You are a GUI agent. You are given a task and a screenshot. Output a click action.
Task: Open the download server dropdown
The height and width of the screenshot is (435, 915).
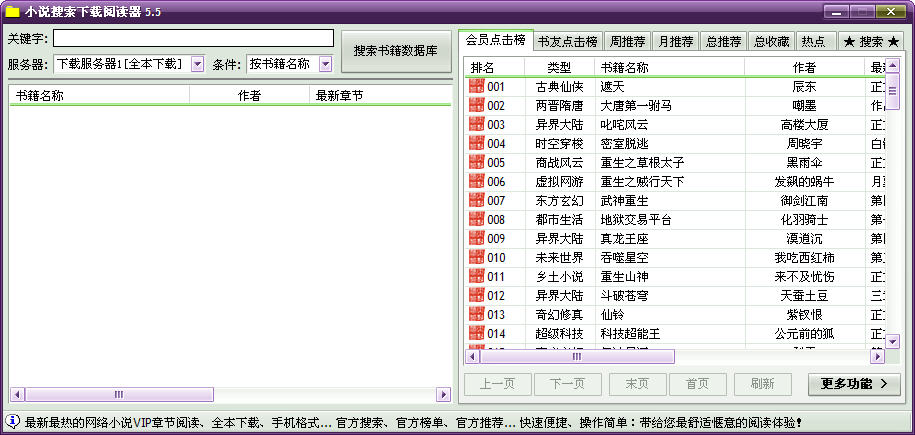click(x=196, y=64)
